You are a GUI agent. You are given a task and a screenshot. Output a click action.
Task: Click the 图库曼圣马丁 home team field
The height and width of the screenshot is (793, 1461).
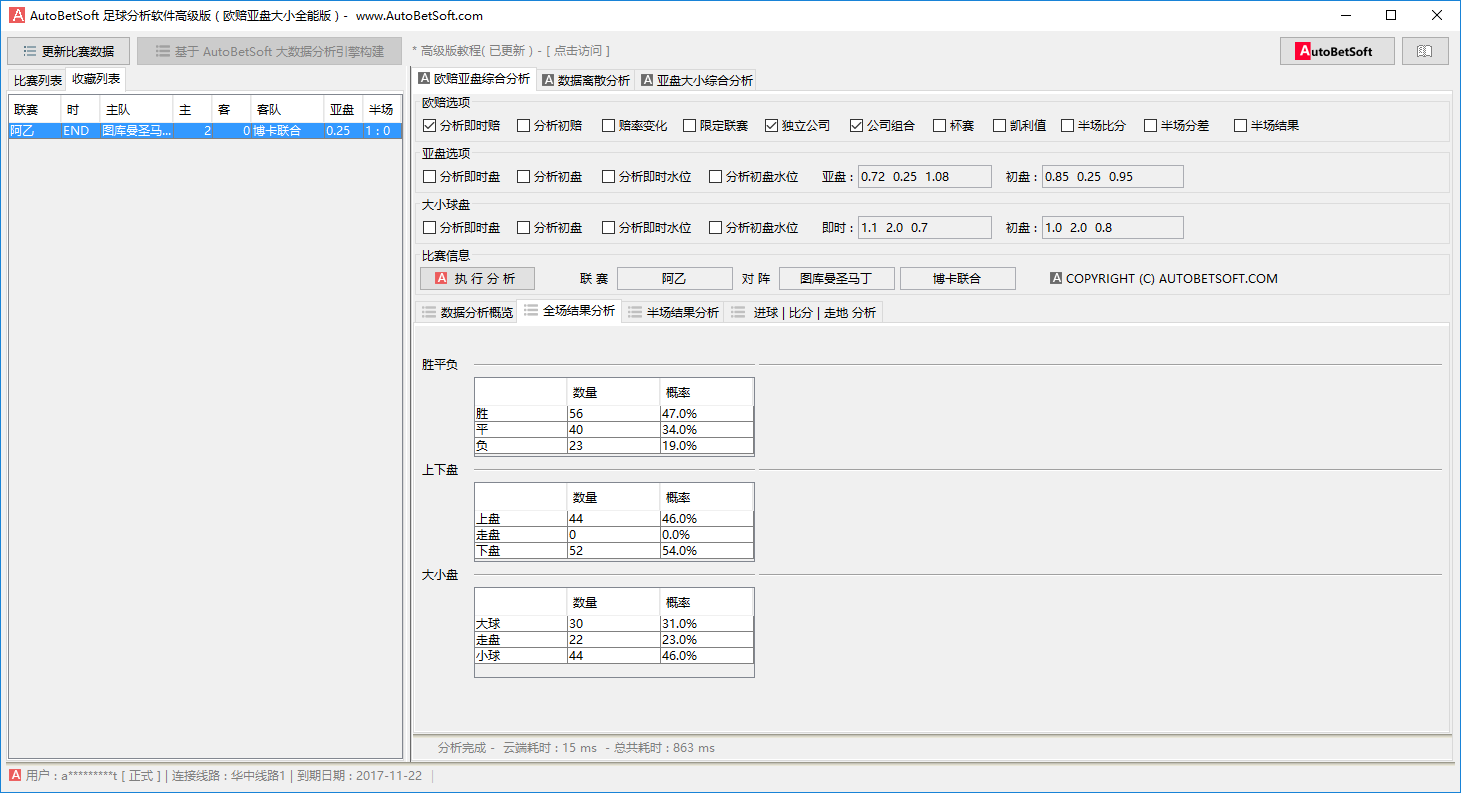pyautogui.click(x=836, y=278)
